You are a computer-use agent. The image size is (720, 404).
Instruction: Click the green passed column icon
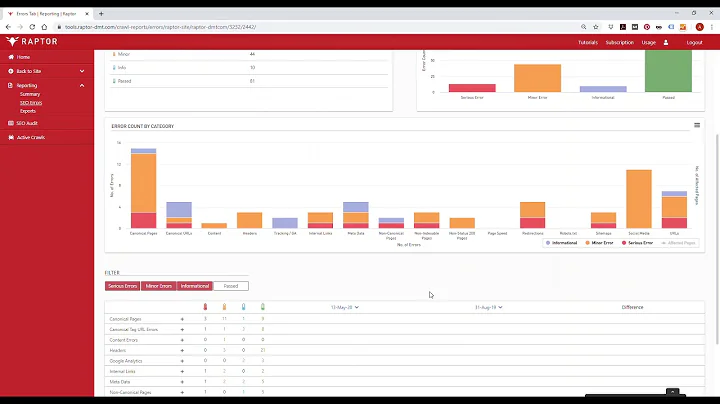[263, 307]
